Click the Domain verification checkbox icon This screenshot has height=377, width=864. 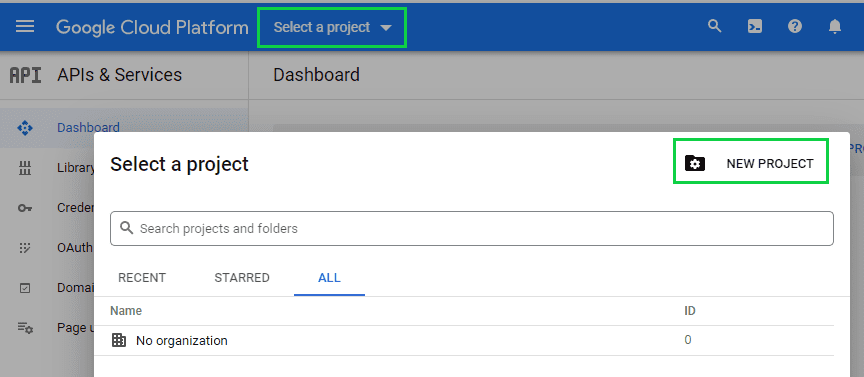tap(25, 288)
